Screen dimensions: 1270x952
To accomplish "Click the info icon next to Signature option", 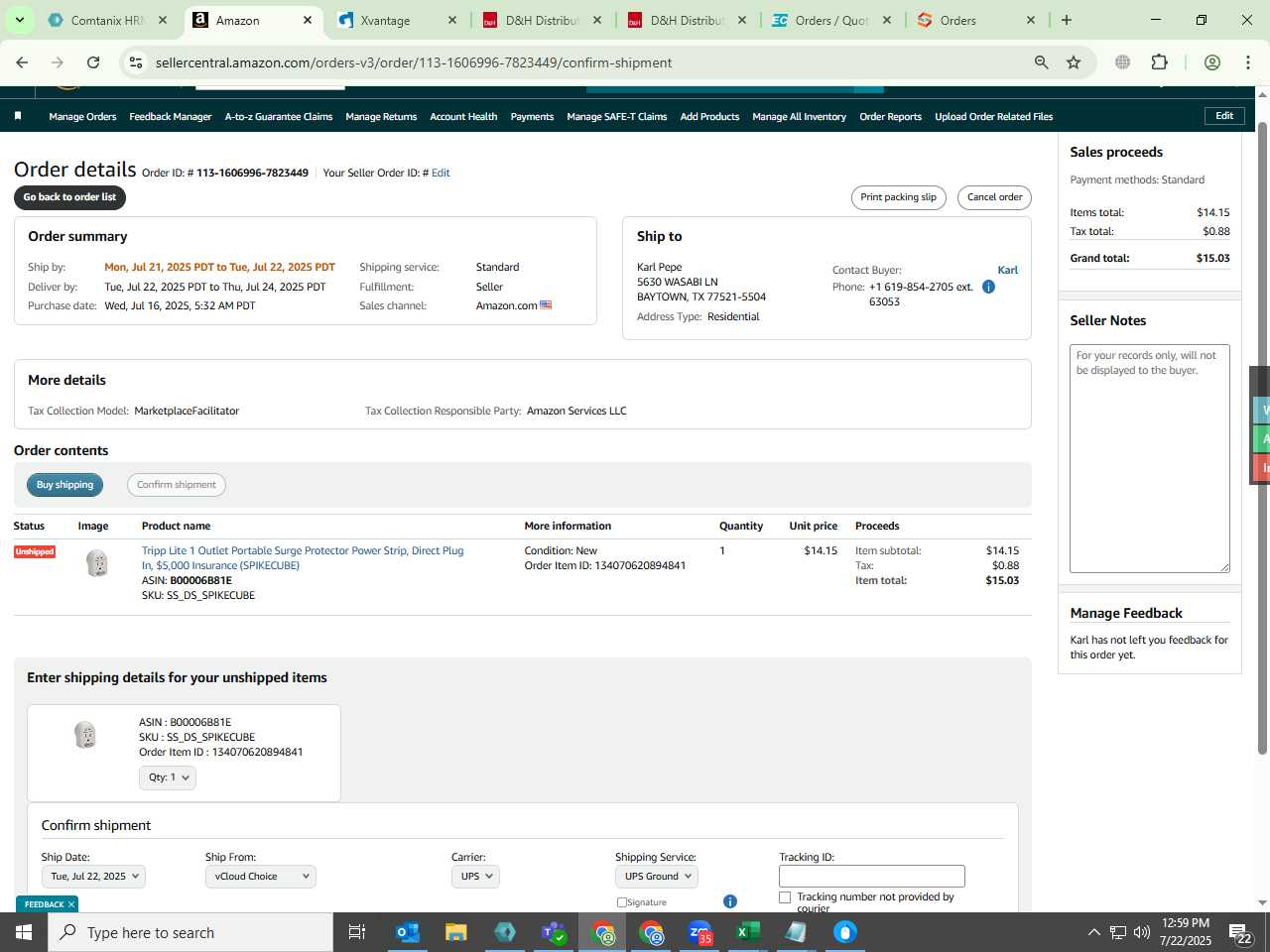I will click(x=730, y=901).
